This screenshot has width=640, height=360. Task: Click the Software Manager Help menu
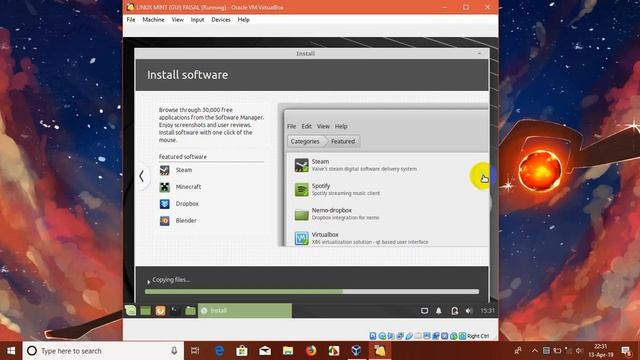[x=341, y=126]
